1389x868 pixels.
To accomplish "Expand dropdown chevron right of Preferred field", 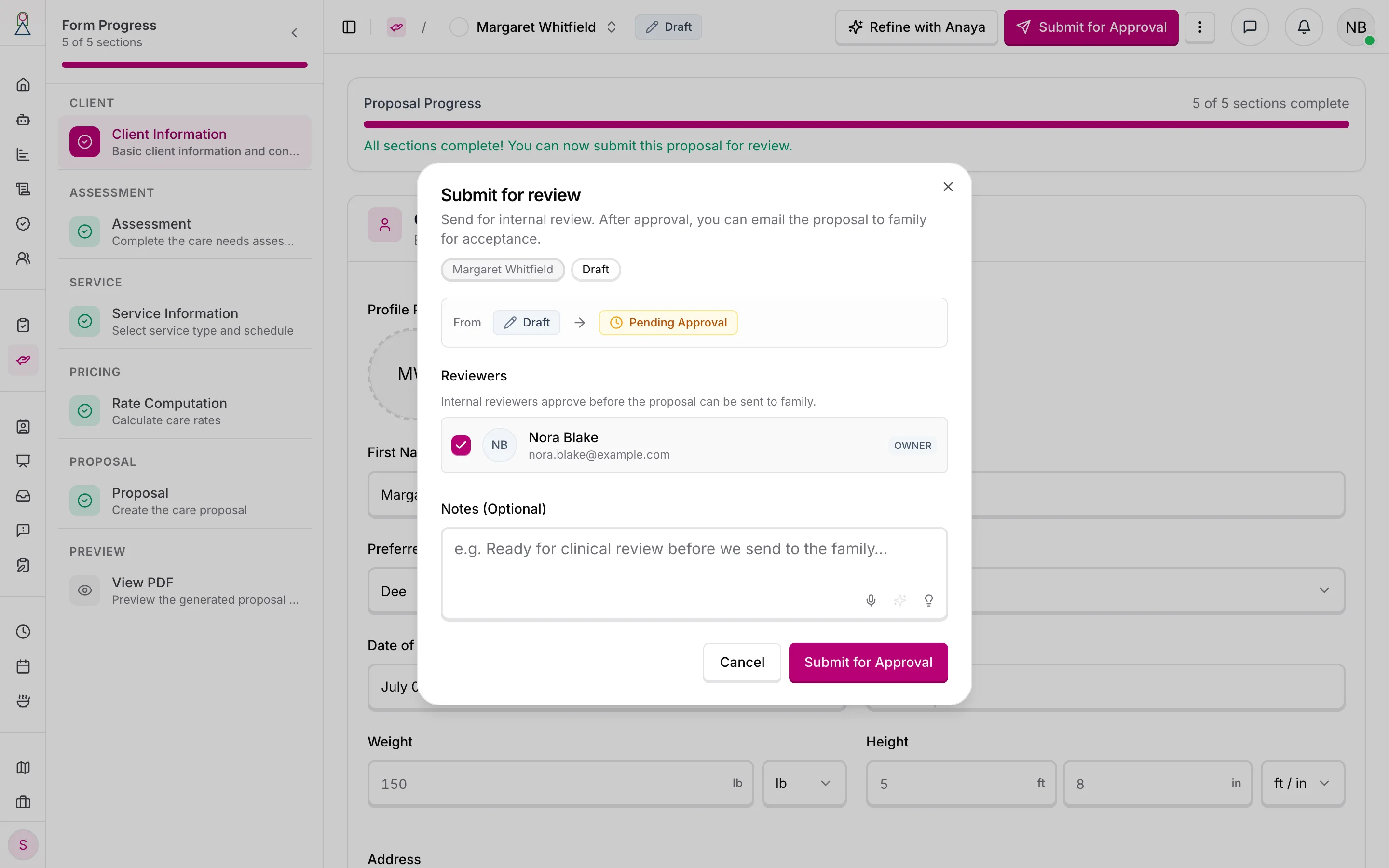I will click(x=1324, y=591).
